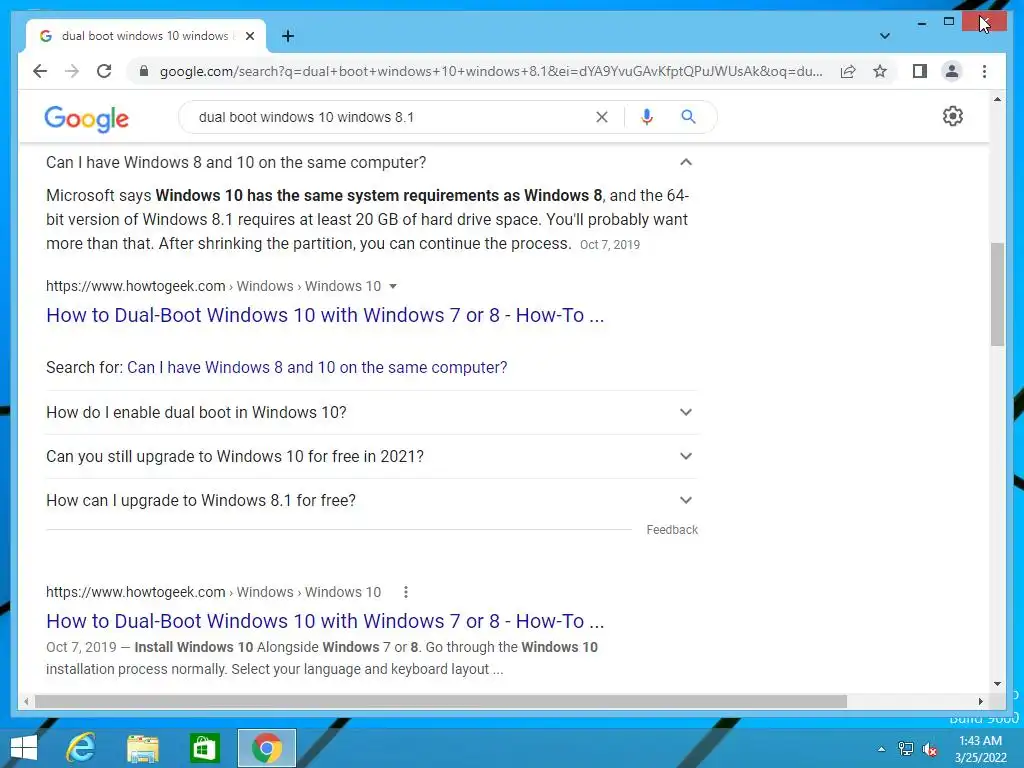
Task: Open Google quick settings gear
Action: coord(952,116)
